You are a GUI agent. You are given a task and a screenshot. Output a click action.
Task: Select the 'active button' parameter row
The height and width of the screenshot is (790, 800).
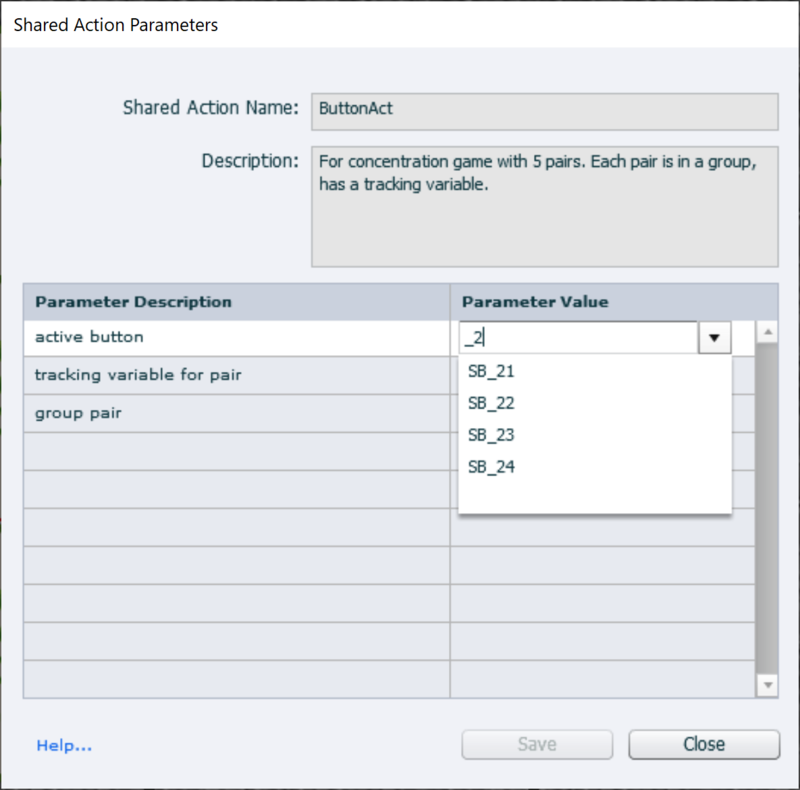pyautogui.click(x=237, y=337)
